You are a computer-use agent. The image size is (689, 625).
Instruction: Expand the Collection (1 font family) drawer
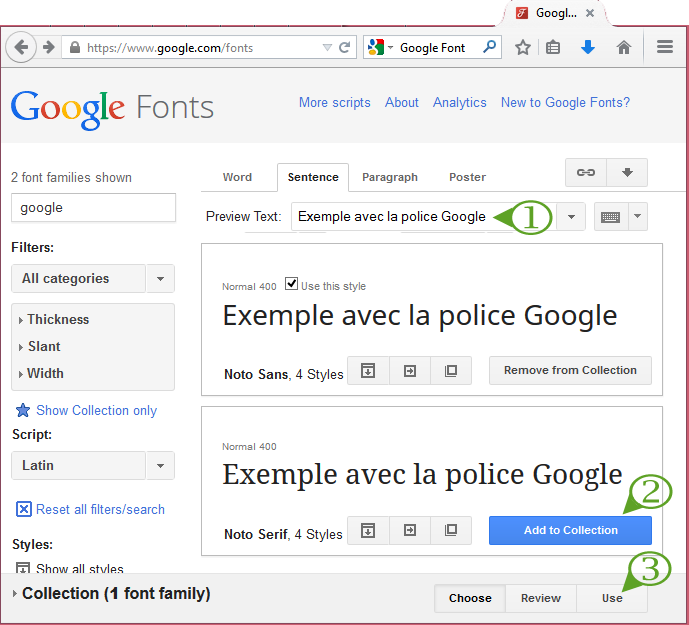tap(111, 593)
